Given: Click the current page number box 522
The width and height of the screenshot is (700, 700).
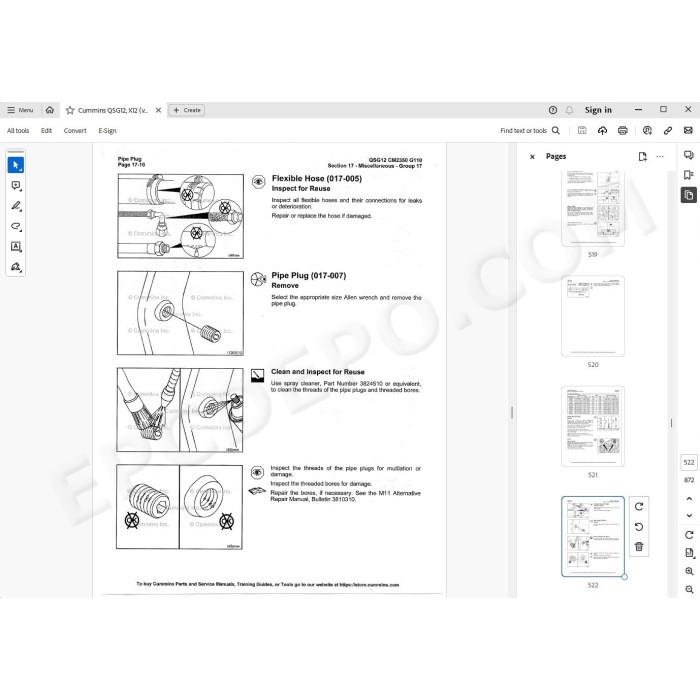Looking at the screenshot, I should (x=689, y=462).
